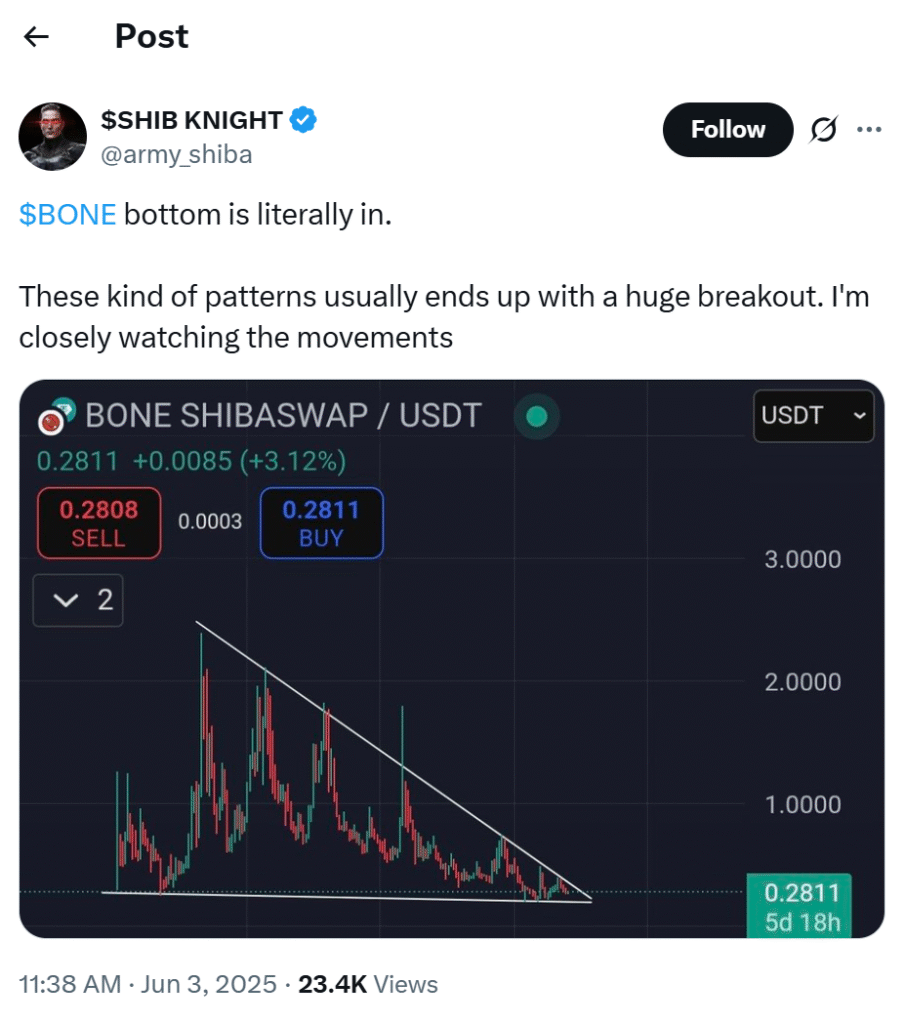This screenshot has height=1024, width=906.
Task: Expand the USDT currency dropdown
Action: pos(813,415)
